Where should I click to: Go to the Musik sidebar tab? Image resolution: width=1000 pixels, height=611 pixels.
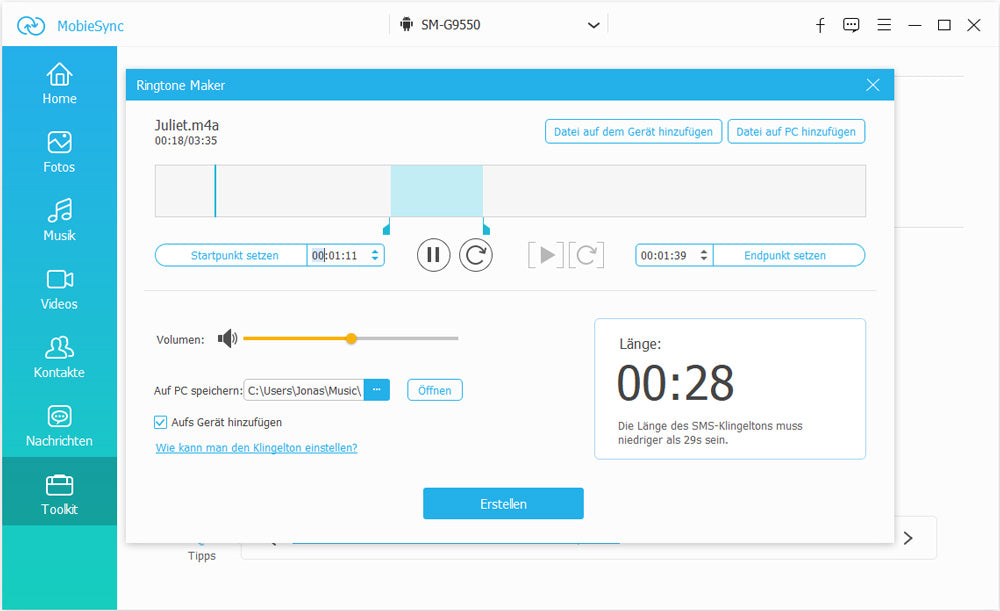59,220
